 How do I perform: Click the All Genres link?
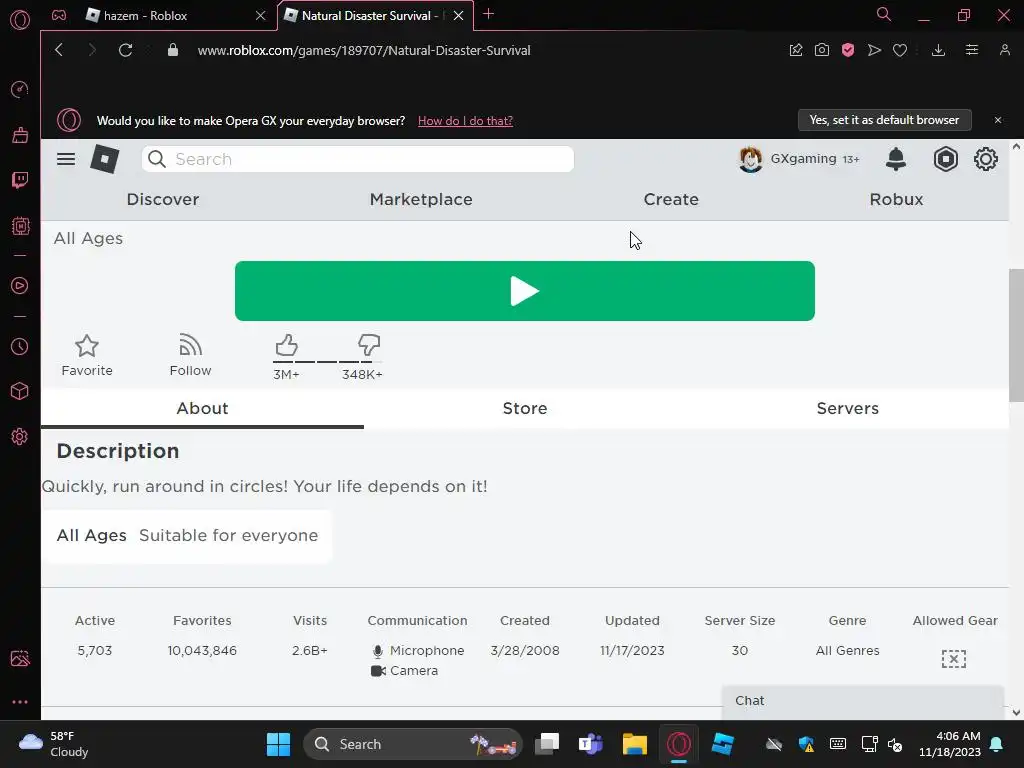847,650
